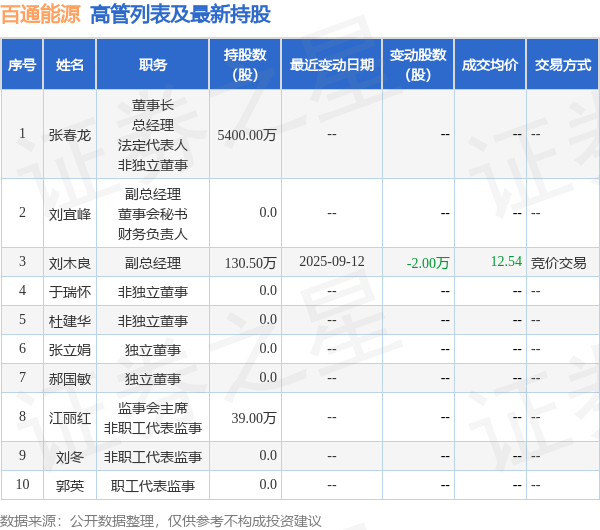Click the 百通能源 title text

[41, 15]
